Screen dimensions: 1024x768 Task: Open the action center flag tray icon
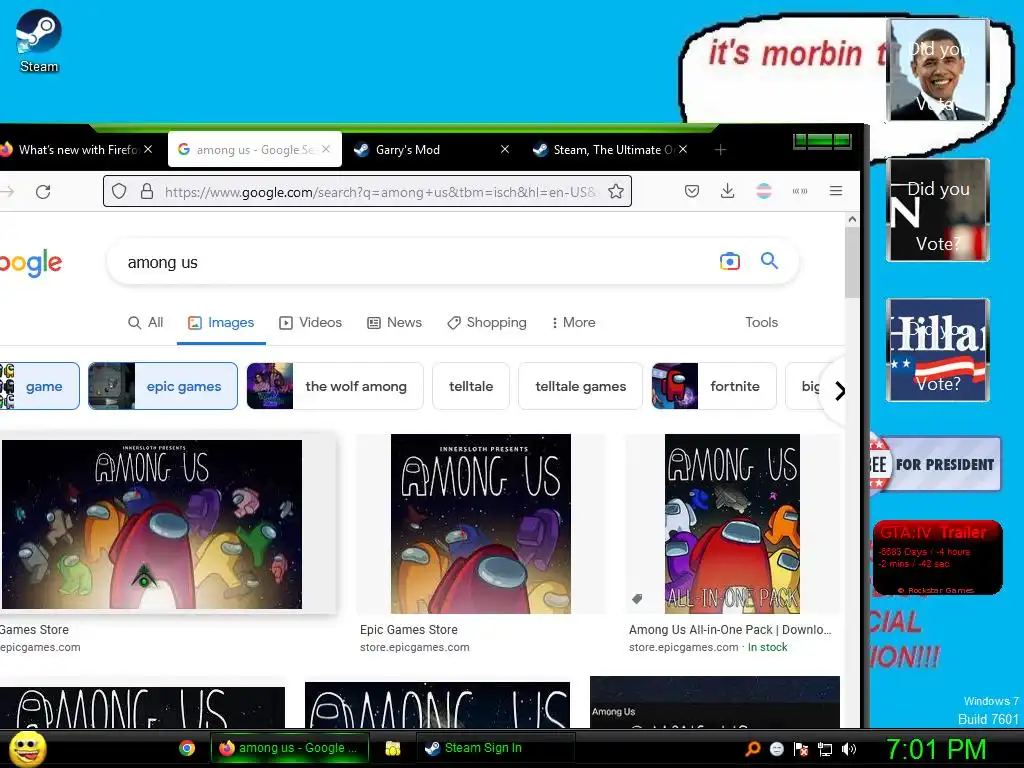point(801,749)
